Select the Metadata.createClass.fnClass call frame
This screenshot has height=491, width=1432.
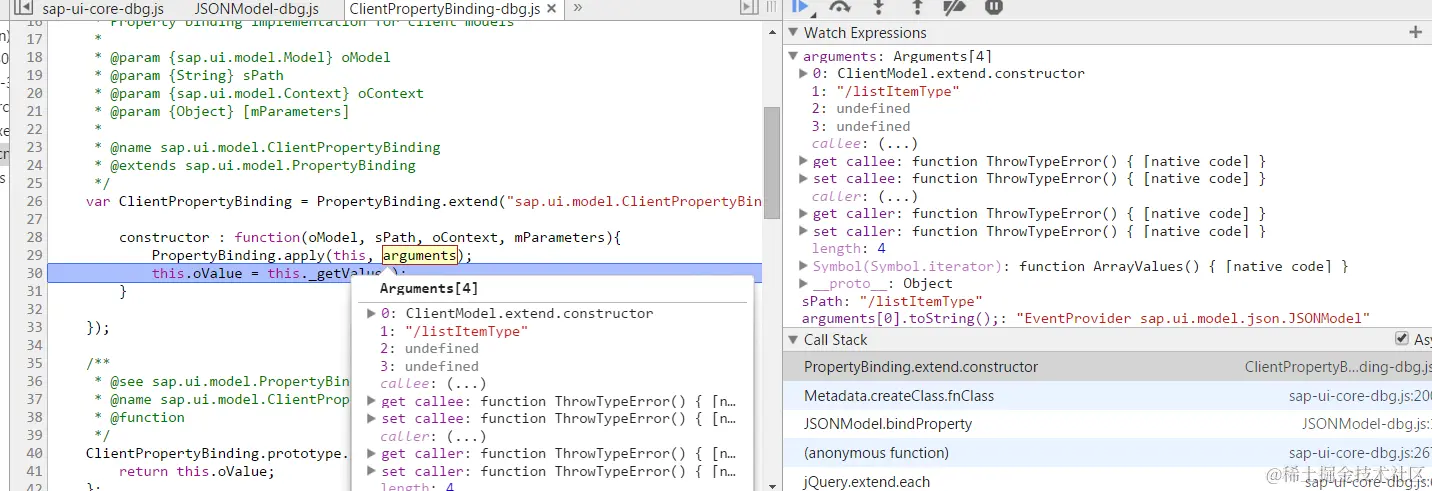1108,396
